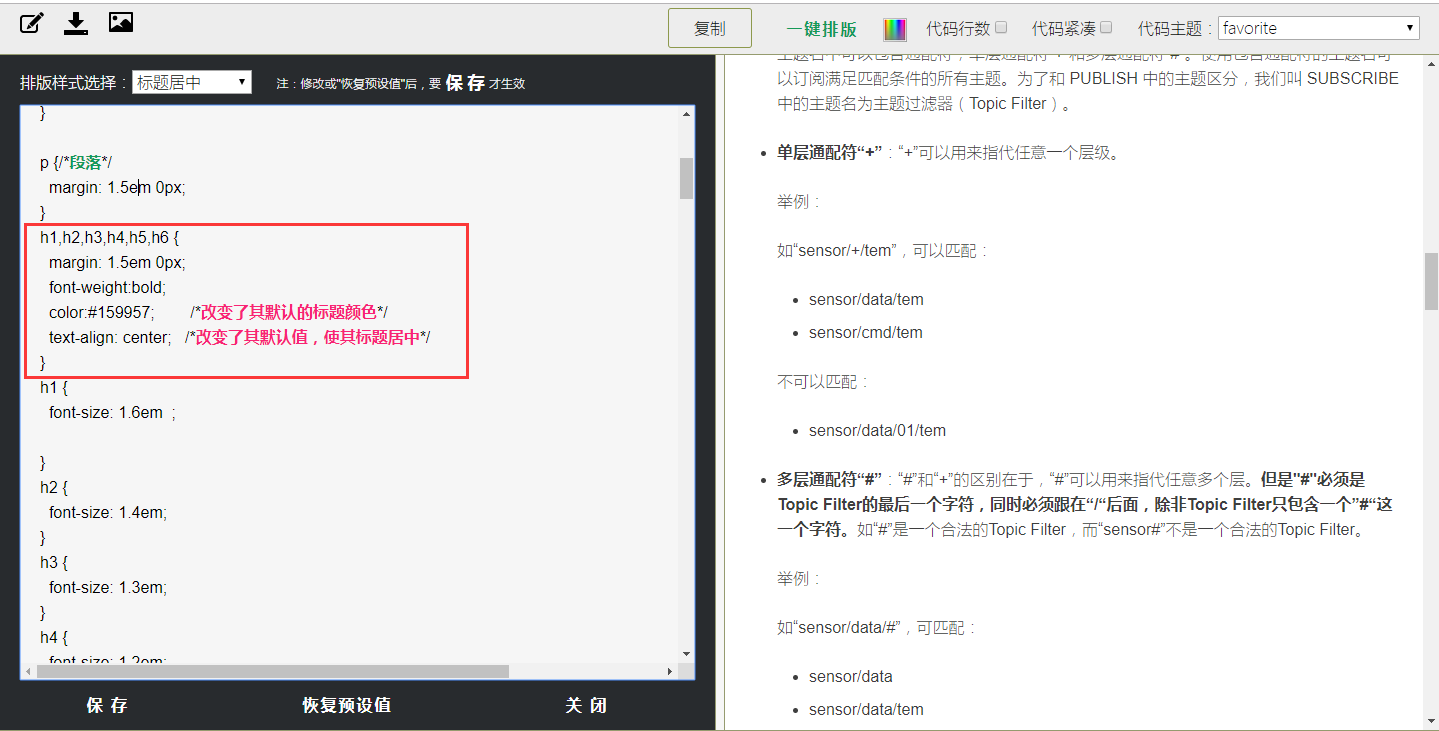
Task: Click the 一键排版 link
Action: [821, 29]
